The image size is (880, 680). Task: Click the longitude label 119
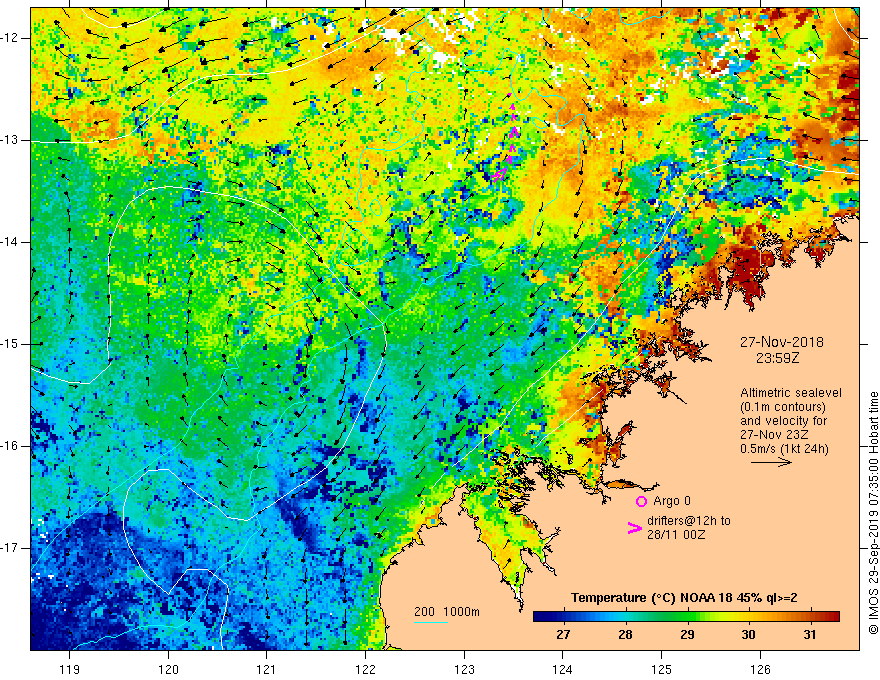coord(70,669)
